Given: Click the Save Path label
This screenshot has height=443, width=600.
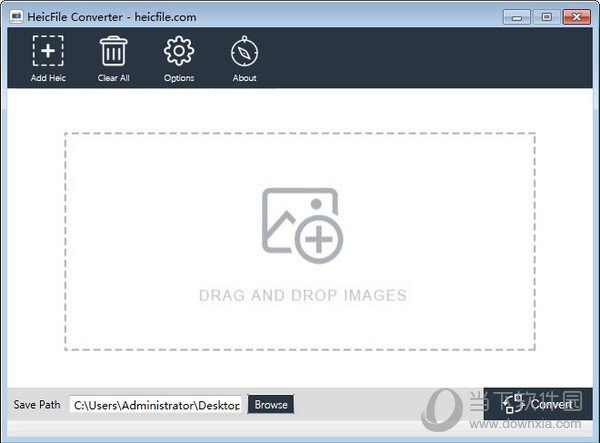Looking at the screenshot, I should (x=37, y=405).
